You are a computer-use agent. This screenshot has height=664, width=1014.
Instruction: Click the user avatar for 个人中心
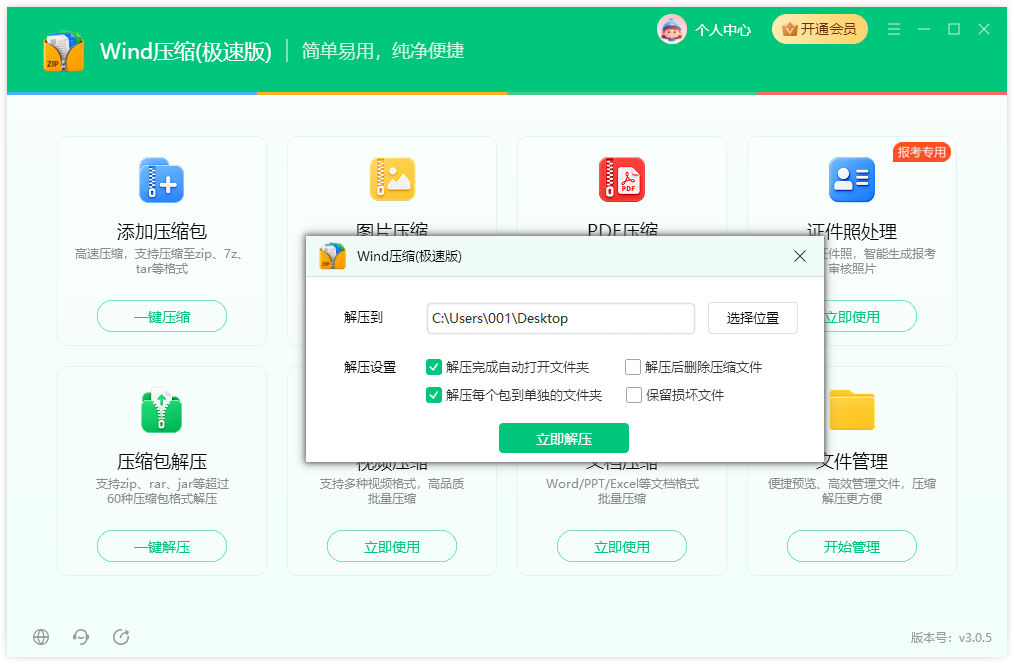tap(672, 29)
